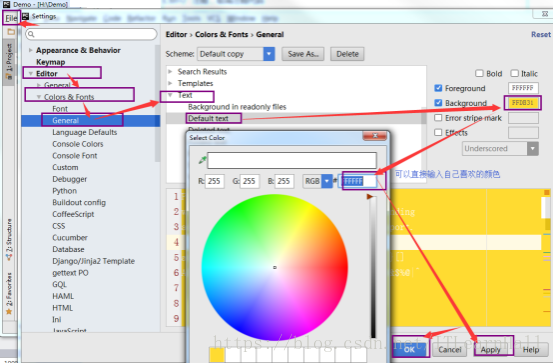Open the Scheme dropdown arrow
This screenshot has width=554, height=363.
[x=269, y=54]
